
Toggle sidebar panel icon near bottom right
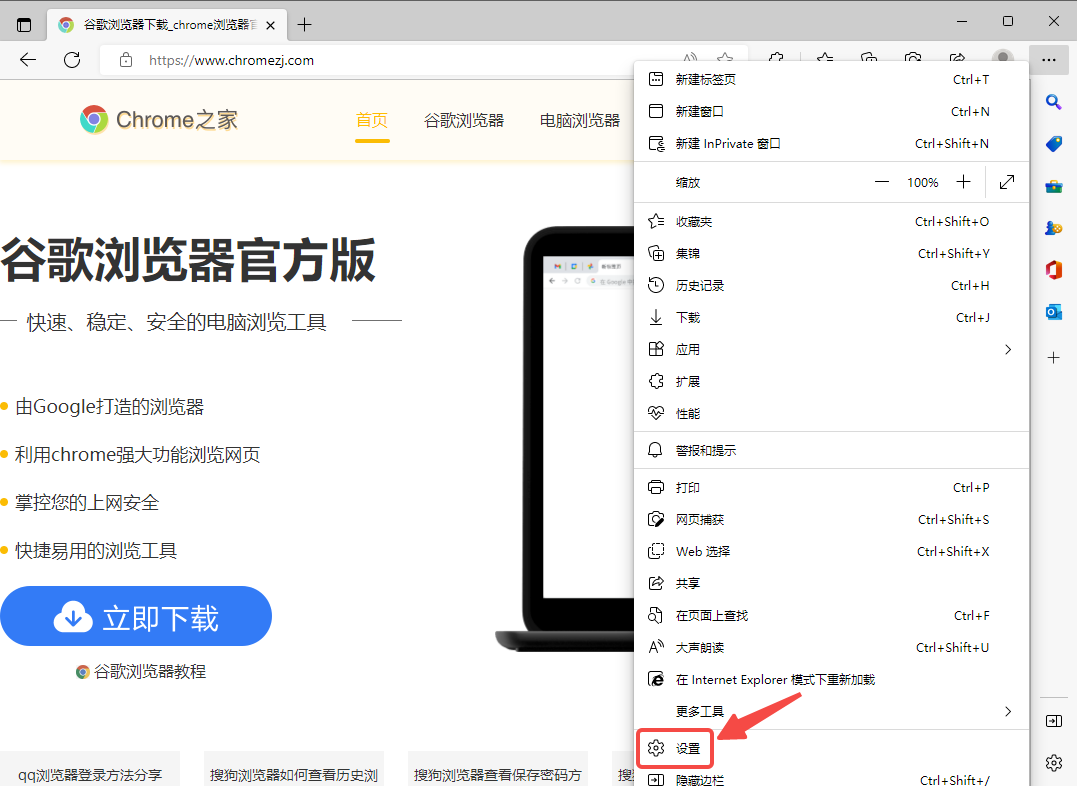pos(1054,721)
